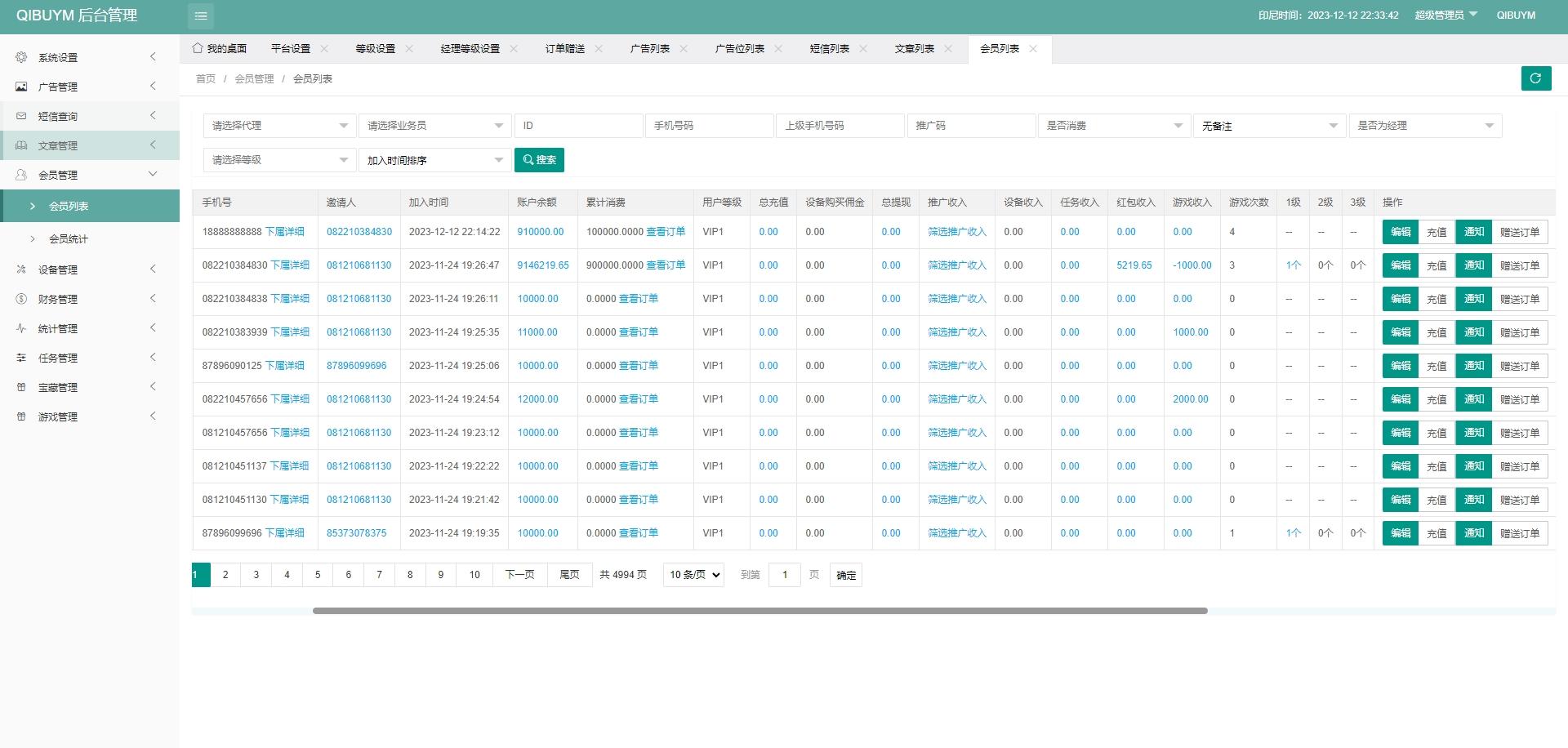Open 下属详细 link for 87896099696
Viewport: 1568px width, 748px height.
284,533
